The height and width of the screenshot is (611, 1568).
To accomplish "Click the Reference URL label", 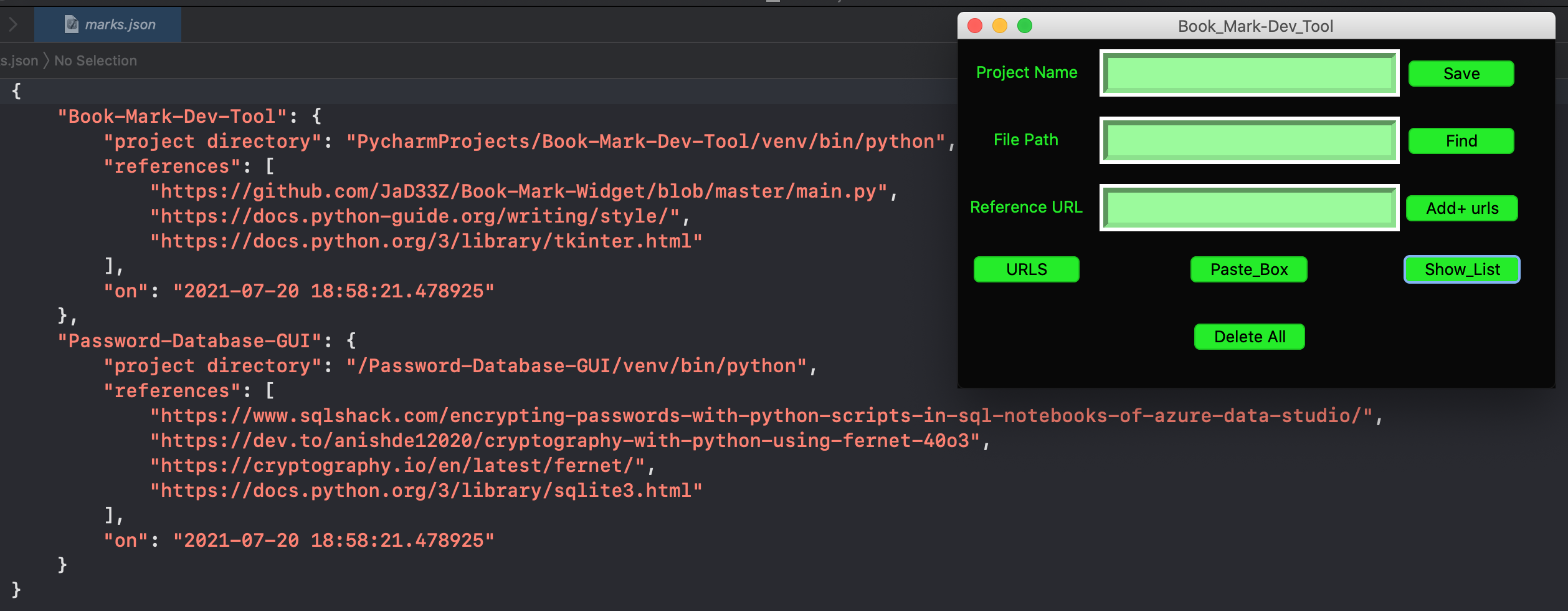I will pyautogui.click(x=1026, y=207).
